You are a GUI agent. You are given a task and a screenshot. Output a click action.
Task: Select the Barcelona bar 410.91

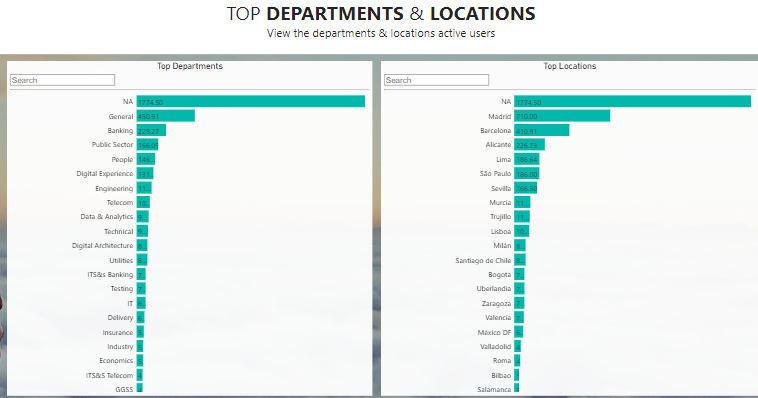[542, 131]
